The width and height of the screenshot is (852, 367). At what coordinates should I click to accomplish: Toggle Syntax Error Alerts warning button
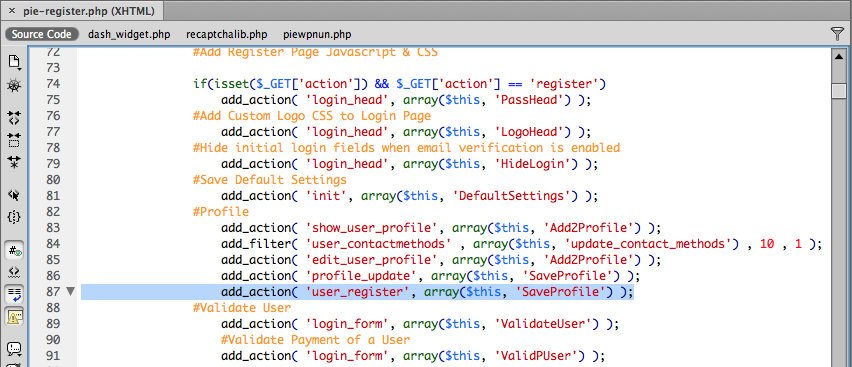click(x=14, y=316)
